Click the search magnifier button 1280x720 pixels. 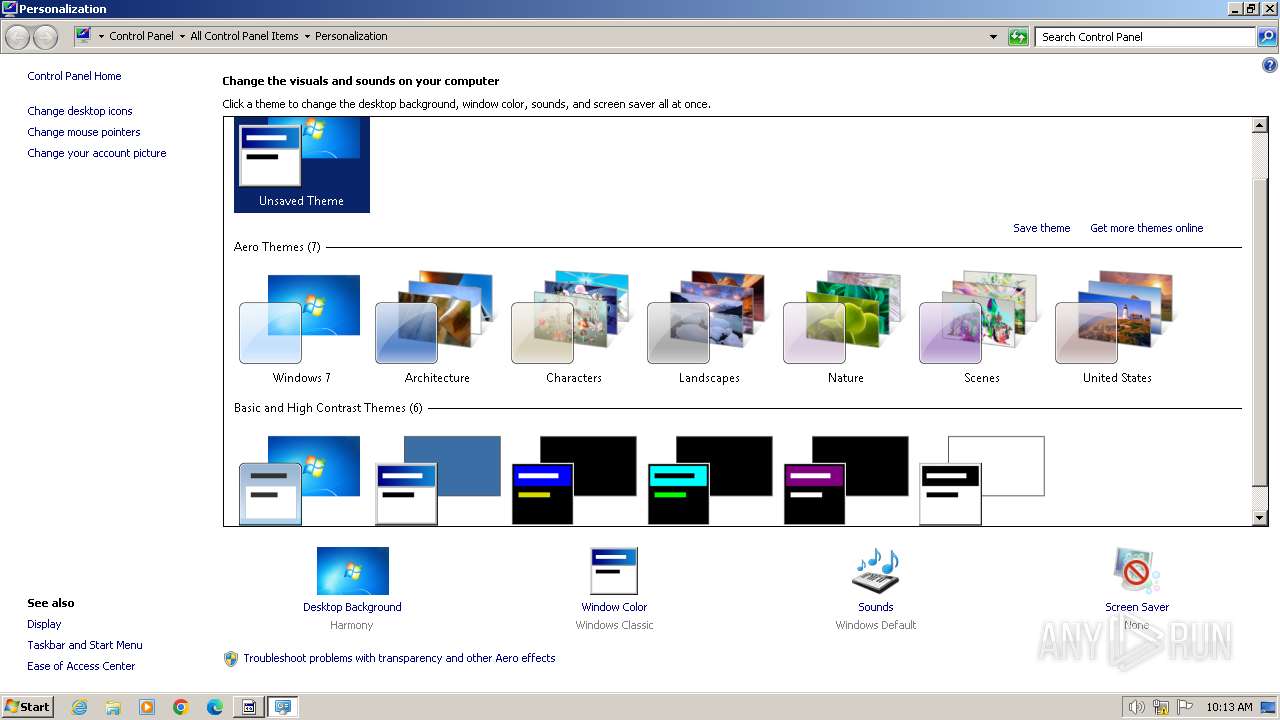point(1267,37)
